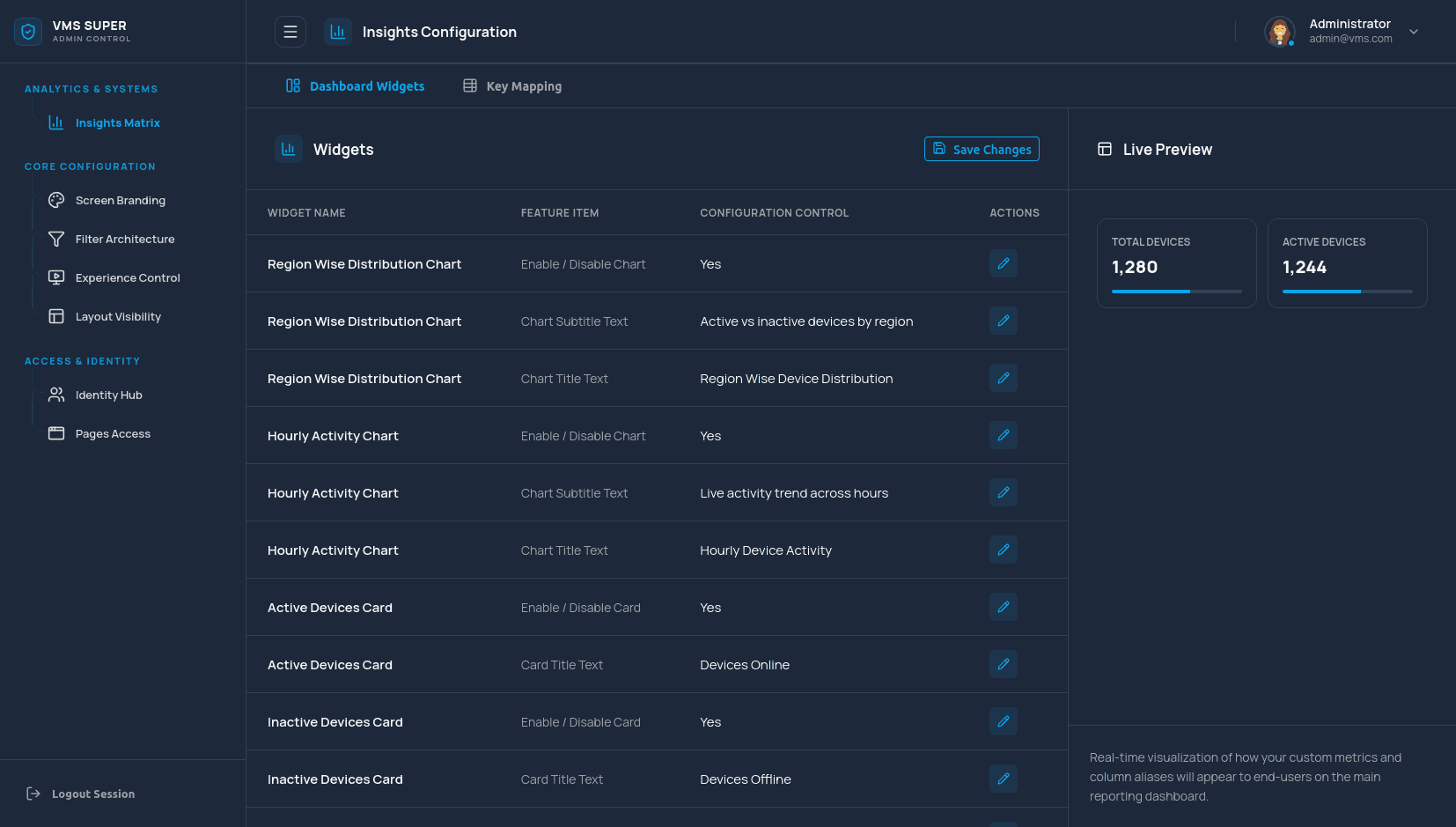Select the Dashboard Widgets tab
1456x827 pixels.
coord(356,86)
